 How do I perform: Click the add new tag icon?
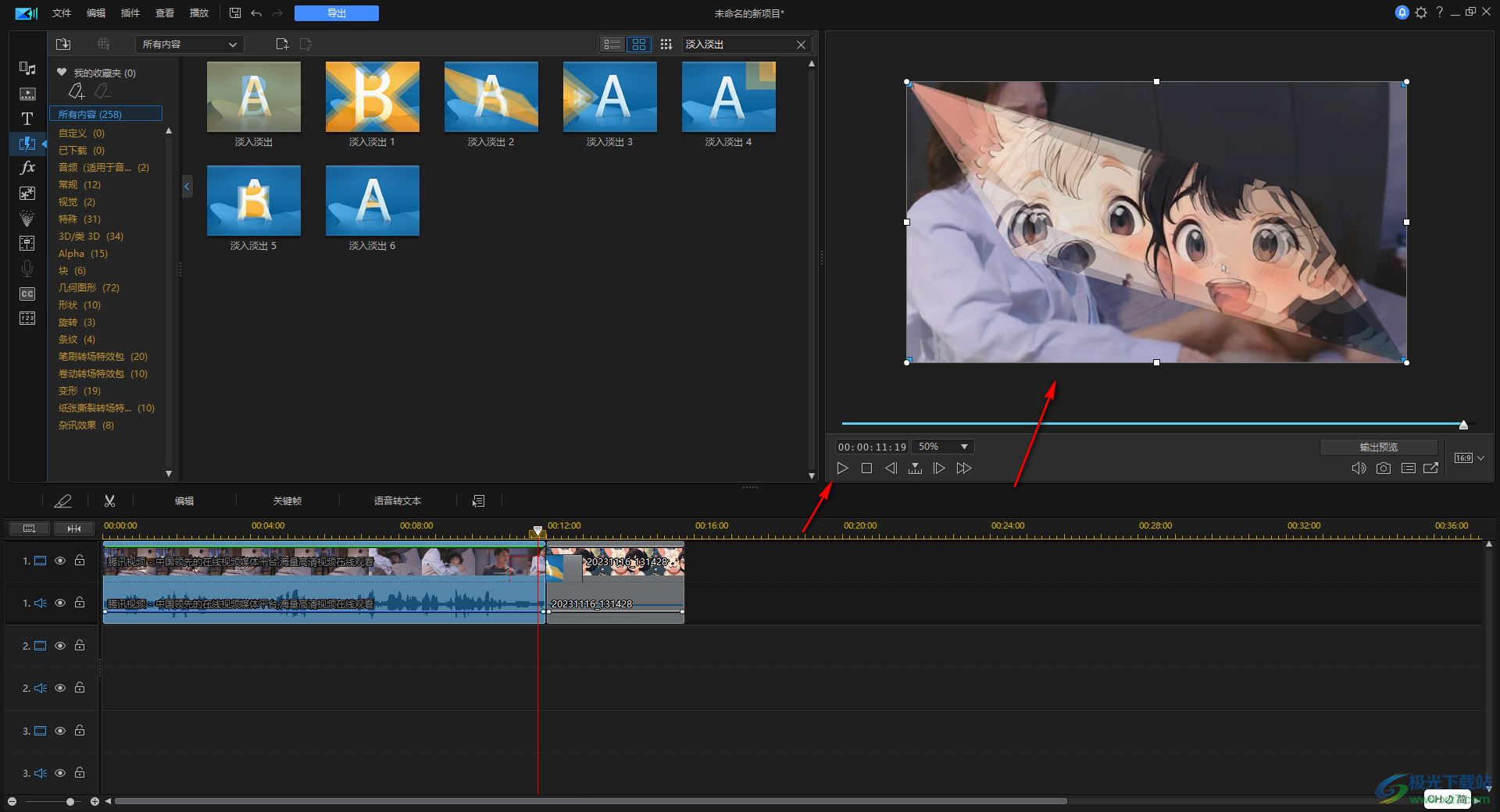point(76,92)
